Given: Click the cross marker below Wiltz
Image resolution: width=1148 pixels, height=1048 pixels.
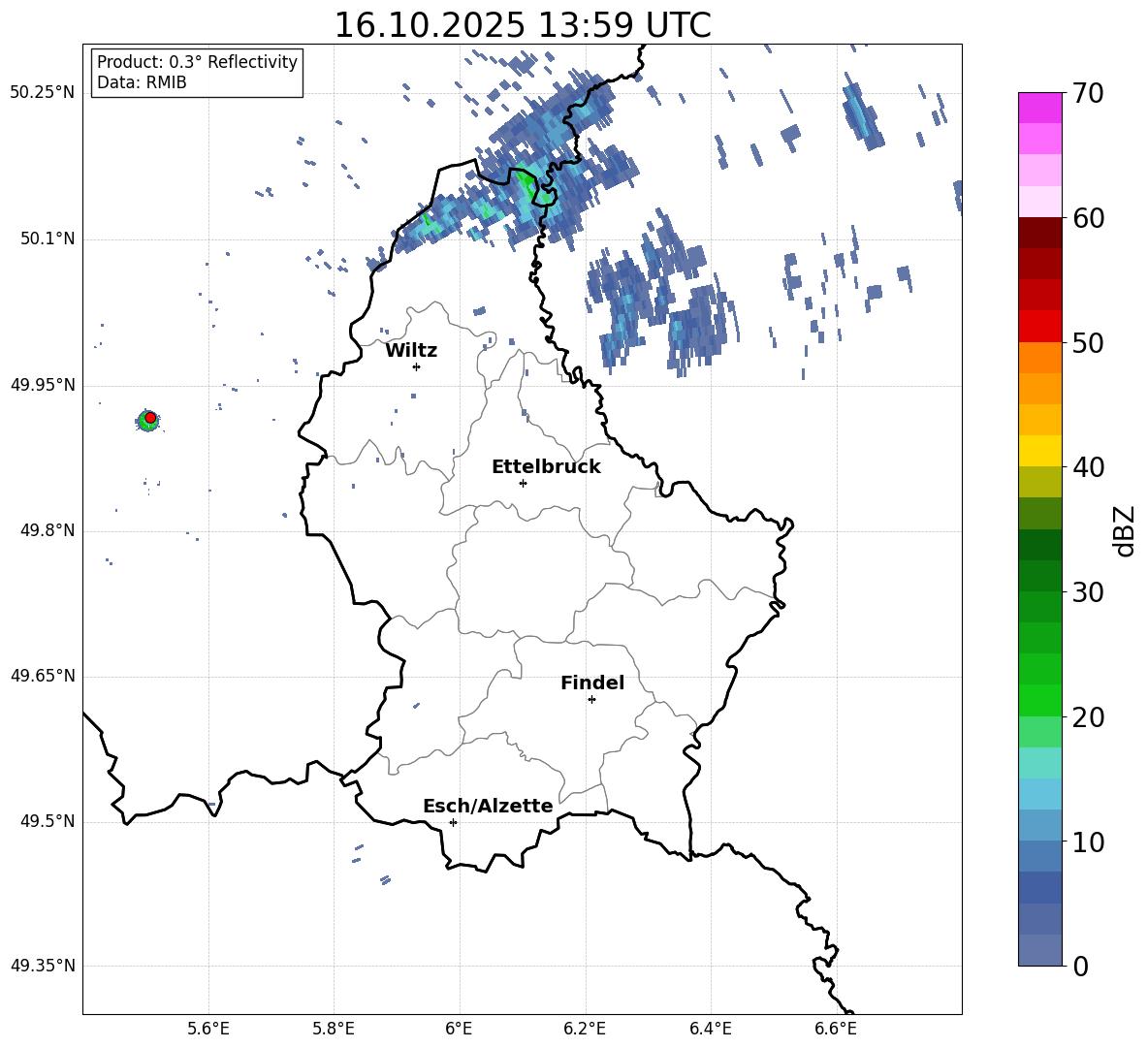Looking at the screenshot, I should 416,366.
